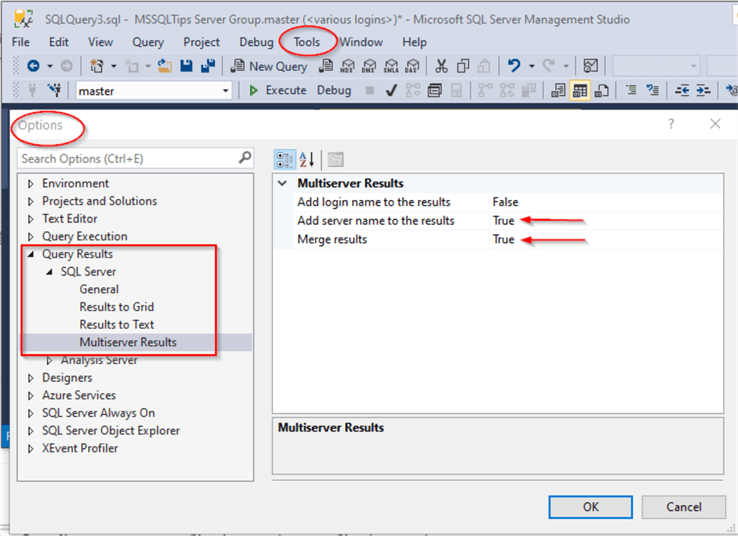Click the Navigate Backward arrow icon
The height and width of the screenshot is (536, 738).
pyautogui.click(x=33, y=66)
